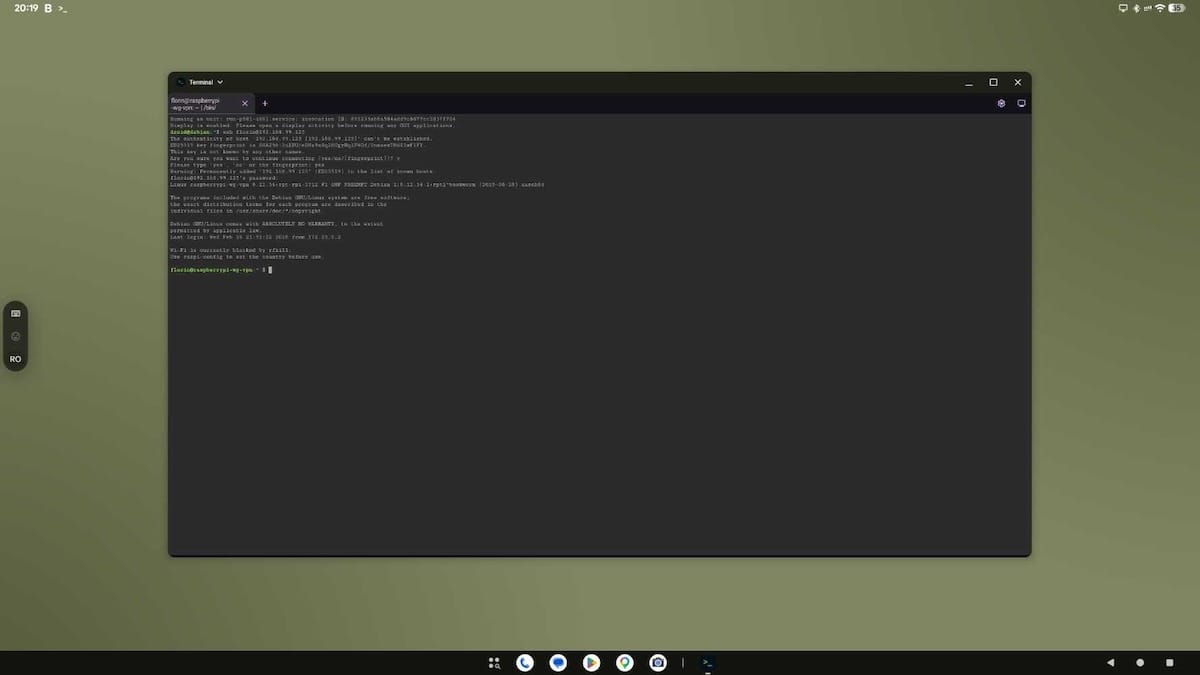Viewport: 1200px width, 675px height.
Task: Close the florin@raspberrypi tab with its X
Action: pos(244,103)
